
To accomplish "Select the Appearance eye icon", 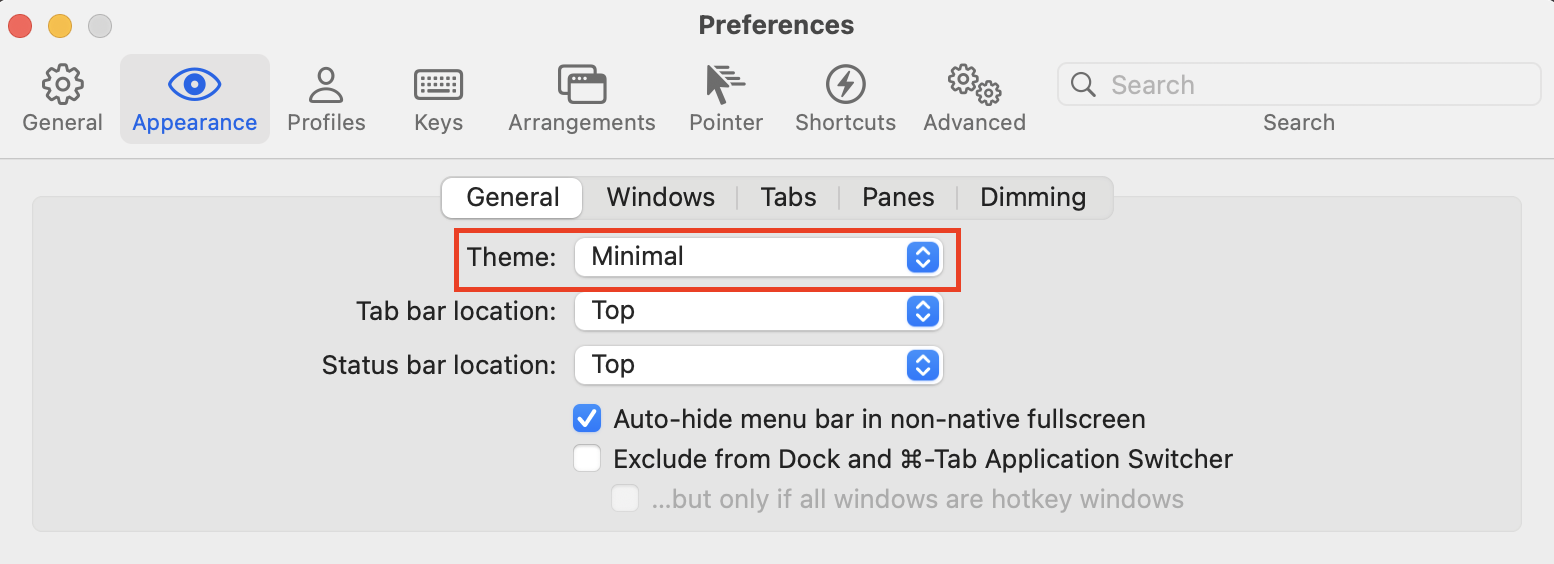I will point(194,85).
